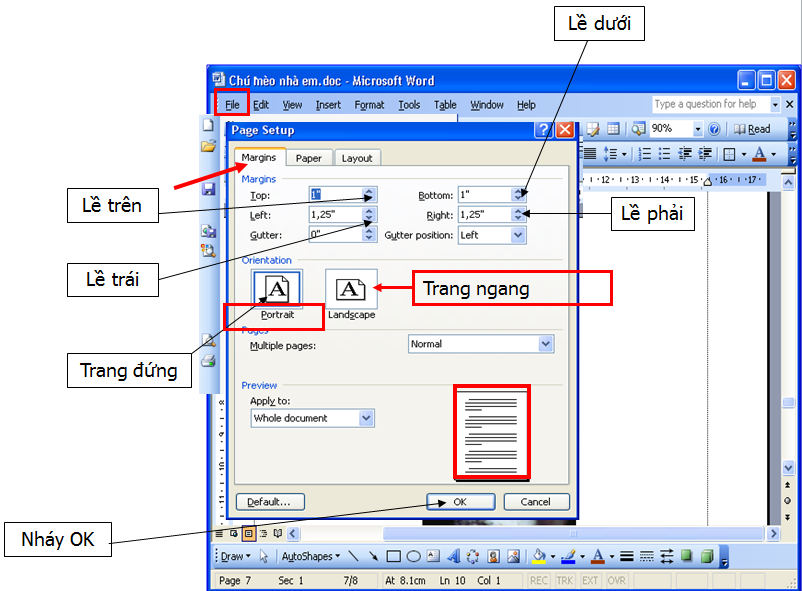
Task: Switch to Outline view button
Action: pos(263,534)
